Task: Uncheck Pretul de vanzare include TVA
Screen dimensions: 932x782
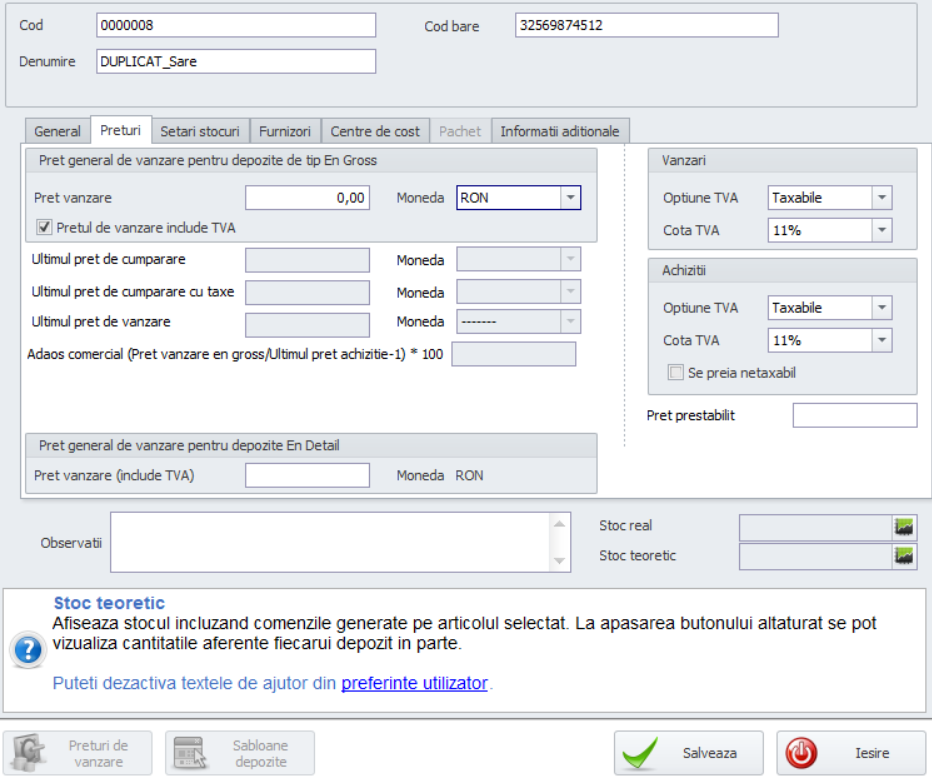Action: click(44, 227)
